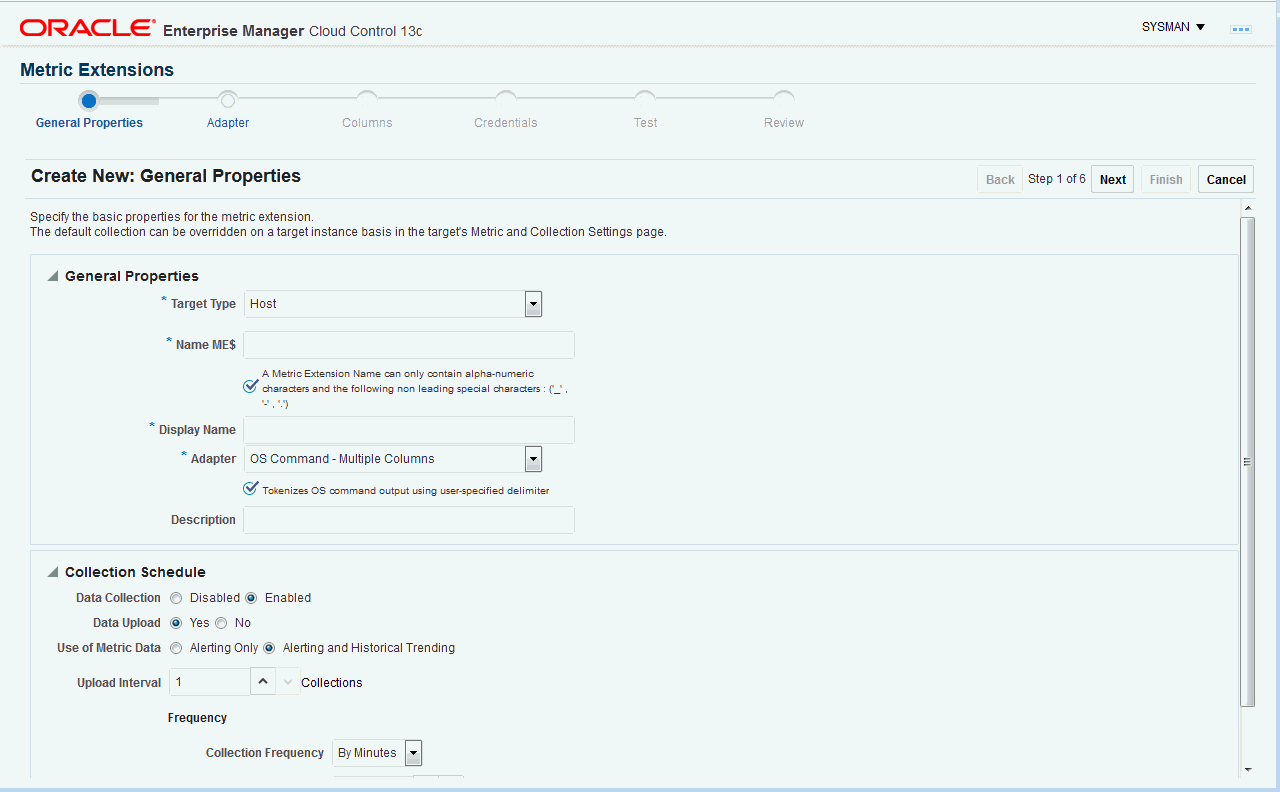
Task: Collapse the Collection Schedule section
Action: click(x=52, y=572)
